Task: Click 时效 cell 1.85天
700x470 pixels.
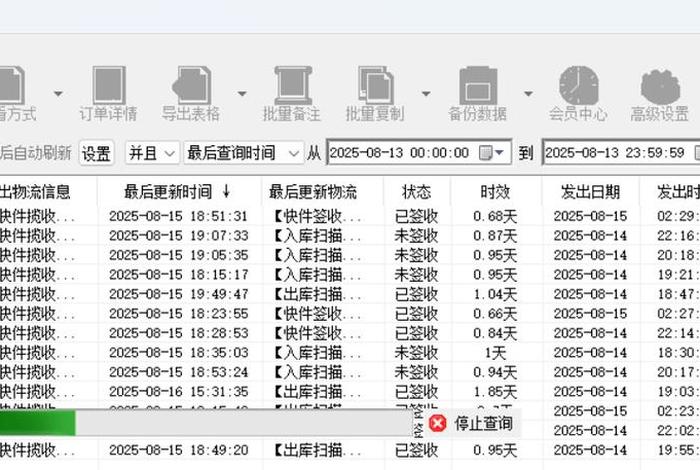Action: click(495, 392)
